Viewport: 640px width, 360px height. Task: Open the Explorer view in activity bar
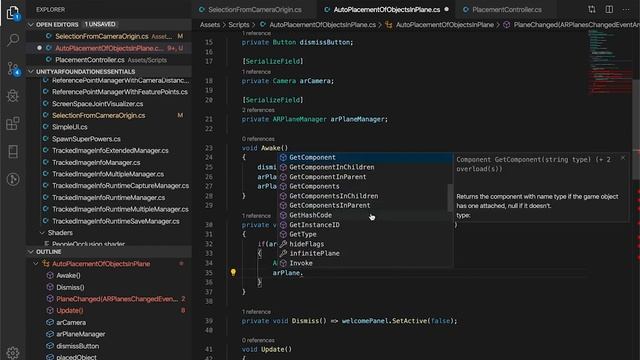tap(13, 13)
